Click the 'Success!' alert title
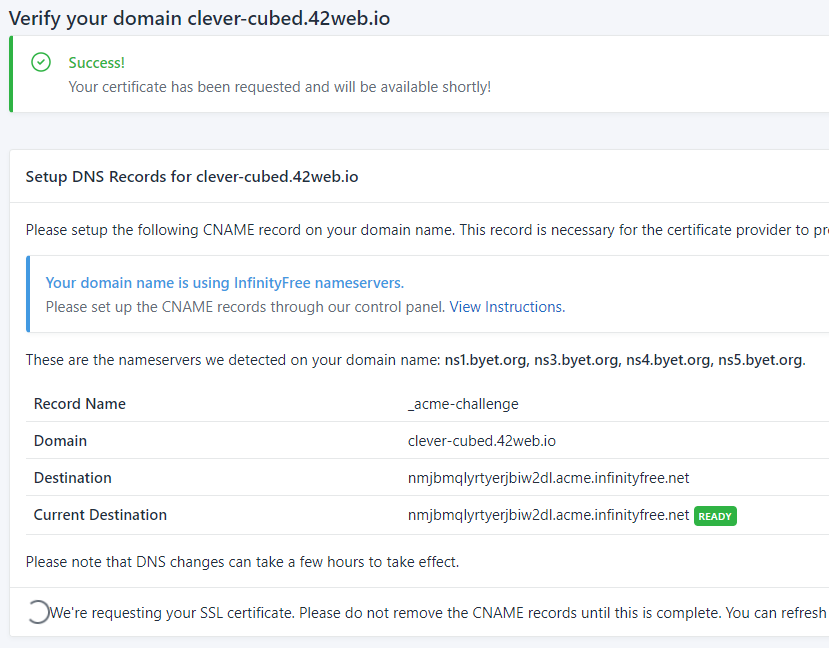This screenshot has height=648, width=829. 96,63
